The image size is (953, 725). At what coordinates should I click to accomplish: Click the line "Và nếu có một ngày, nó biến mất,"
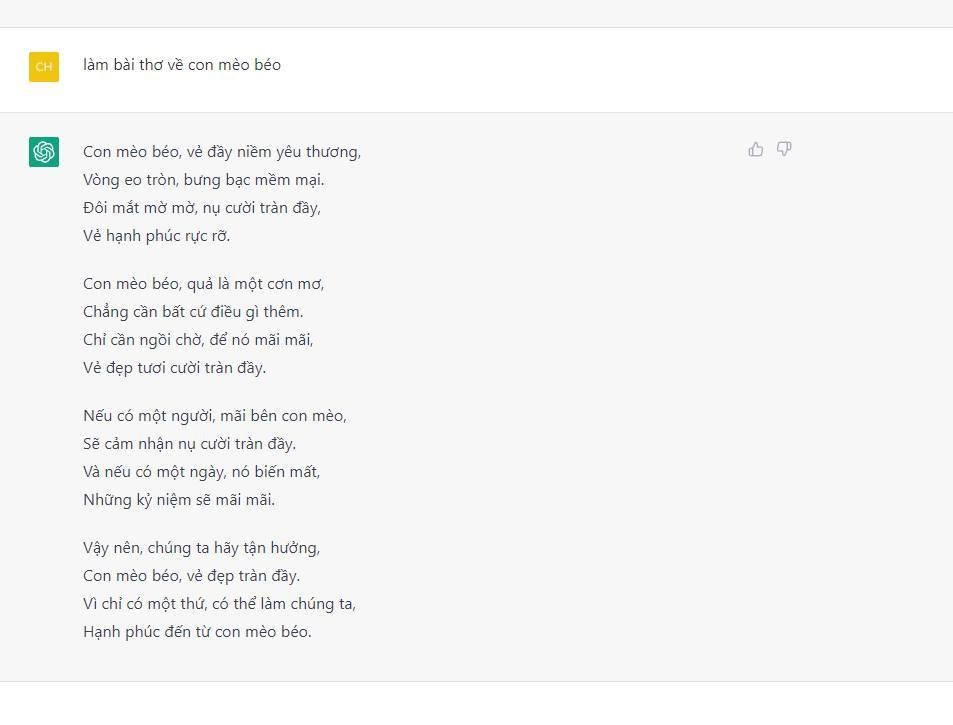(202, 472)
